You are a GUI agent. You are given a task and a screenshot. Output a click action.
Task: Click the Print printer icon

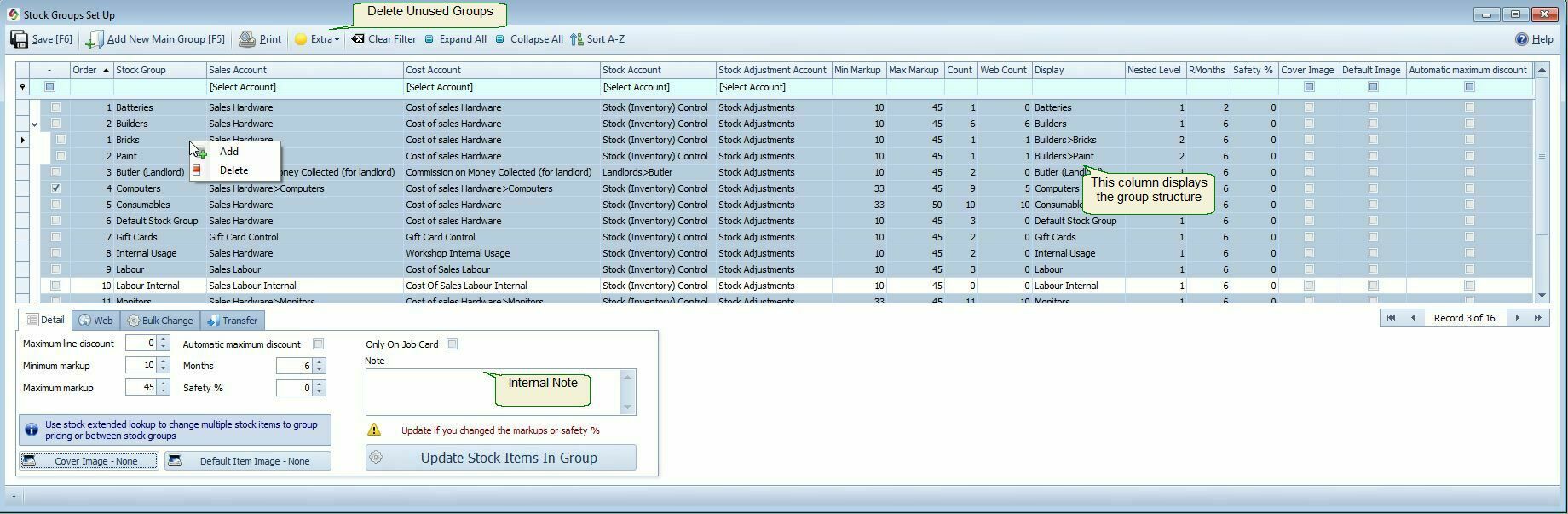[x=247, y=39]
